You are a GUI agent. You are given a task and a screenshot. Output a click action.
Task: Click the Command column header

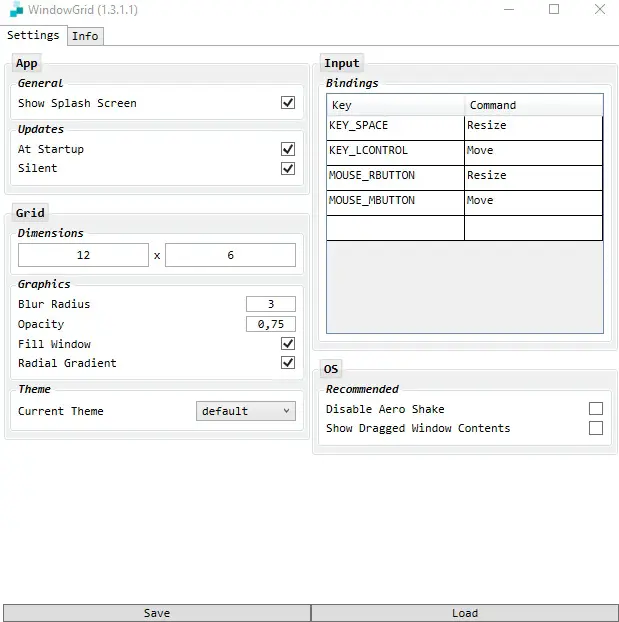(534, 105)
